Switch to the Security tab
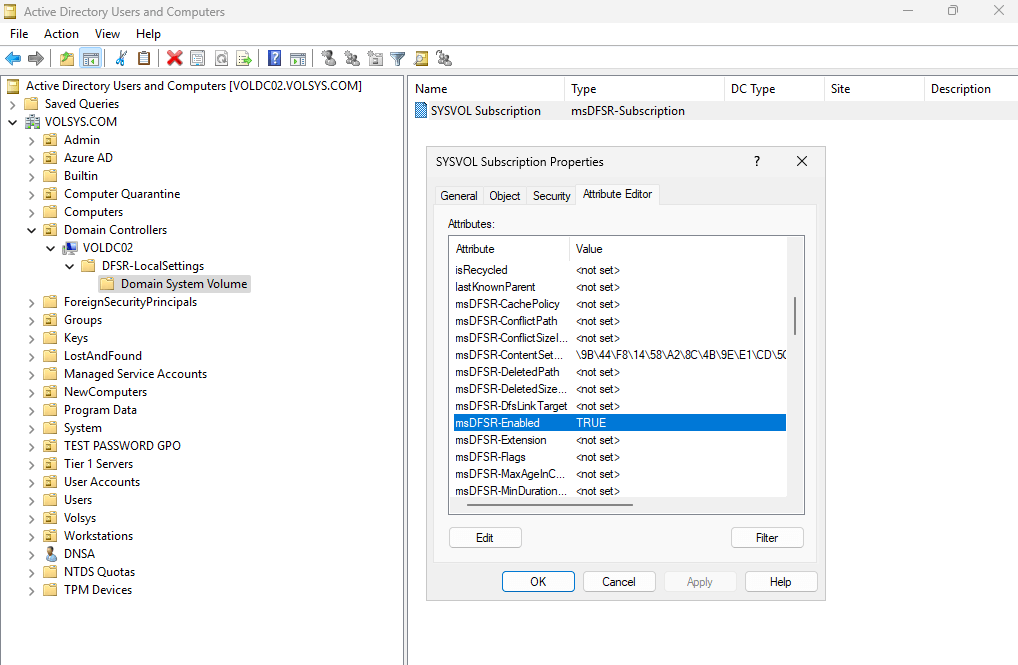The width and height of the screenshot is (1018, 665). (x=551, y=196)
